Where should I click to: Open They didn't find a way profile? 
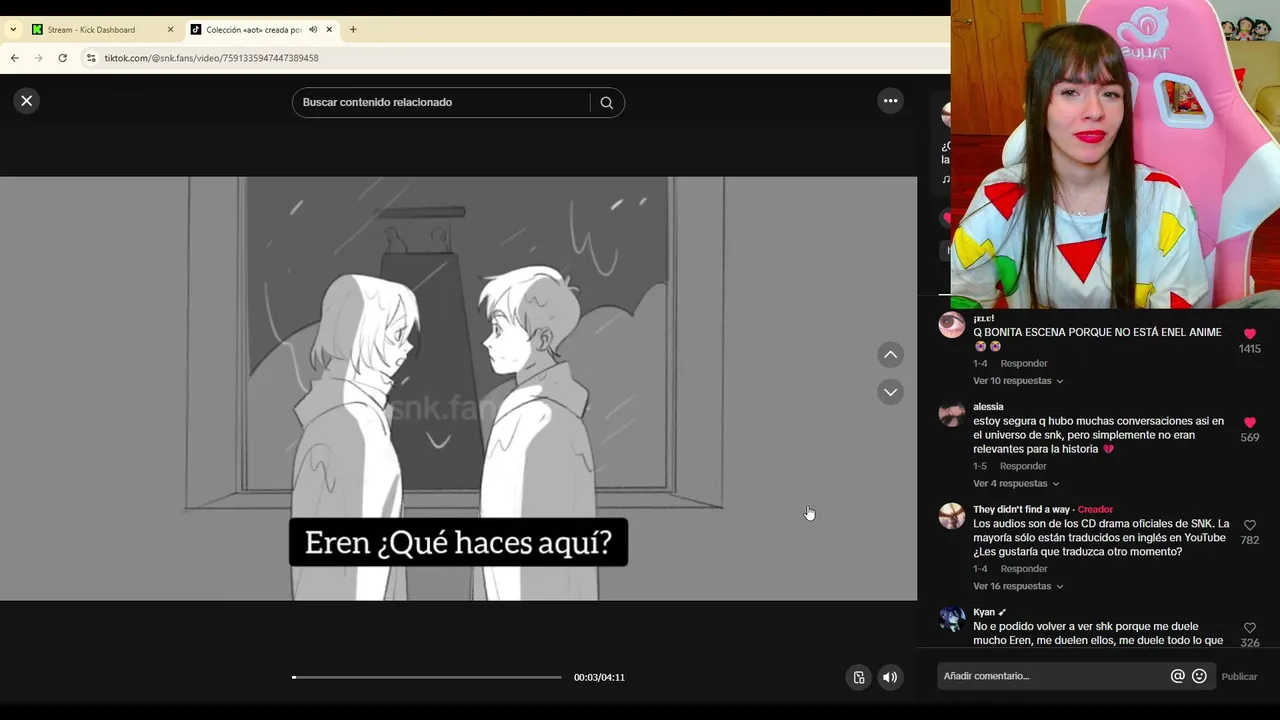(1021, 509)
